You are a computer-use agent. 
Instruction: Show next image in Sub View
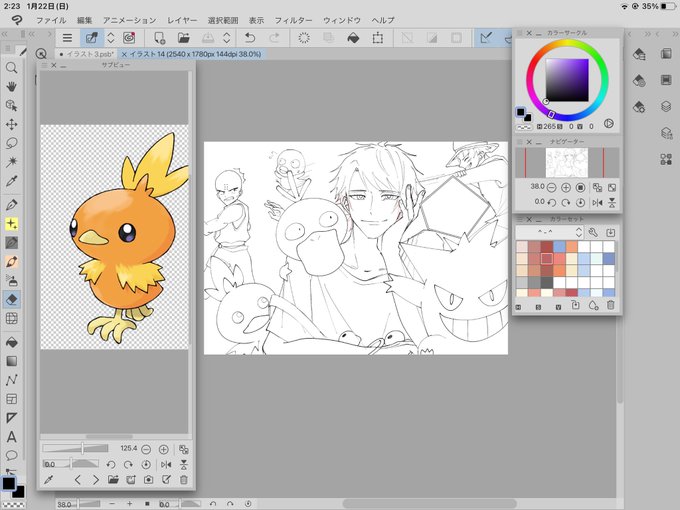[x=96, y=480]
